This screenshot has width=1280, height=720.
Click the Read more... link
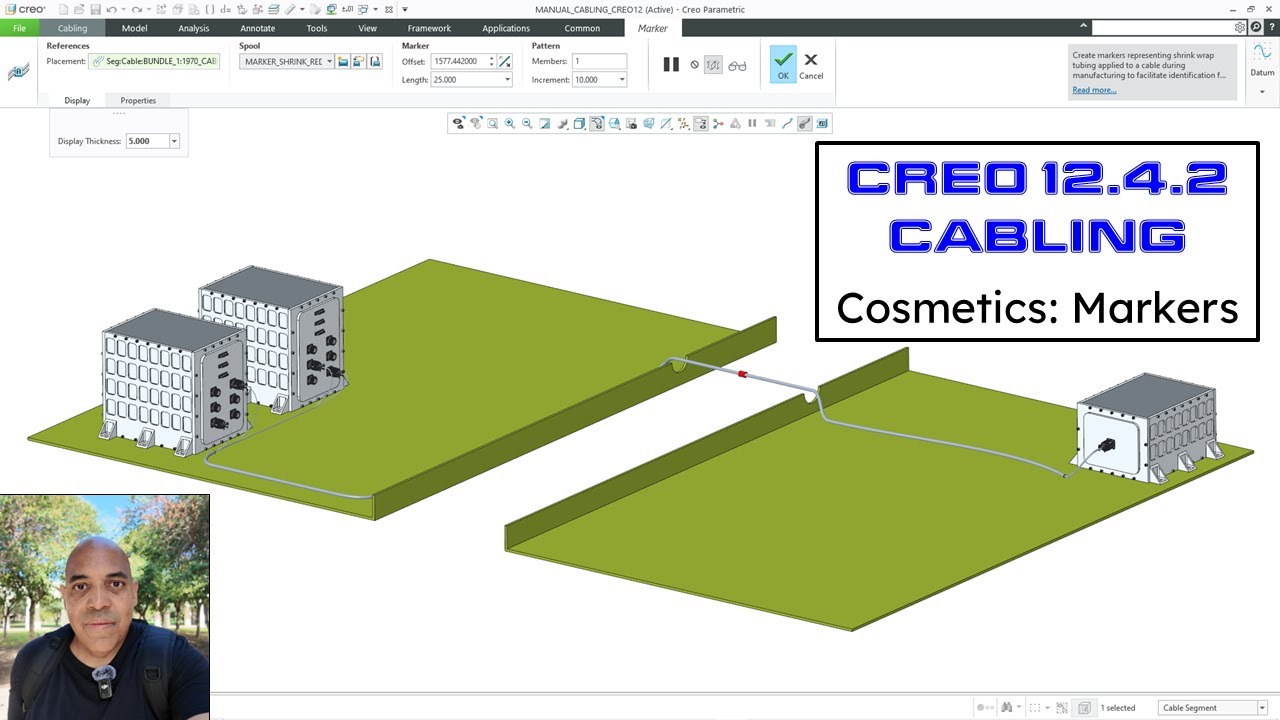[x=1094, y=90]
